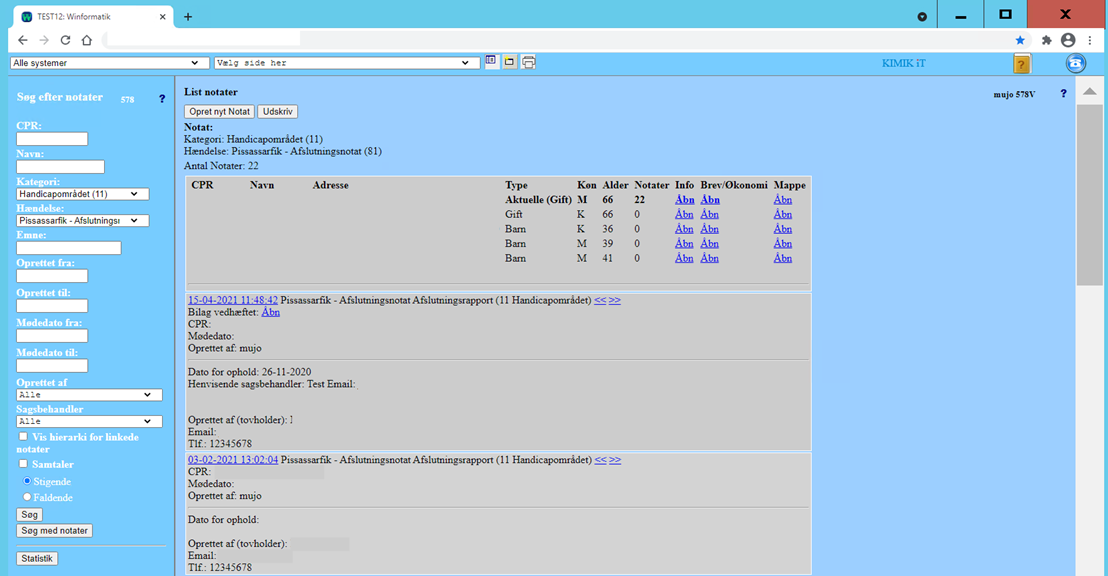Viewport: 1108px width, 576px height.
Task: Open the browser extensions puzzle icon
Action: coord(1047,40)
